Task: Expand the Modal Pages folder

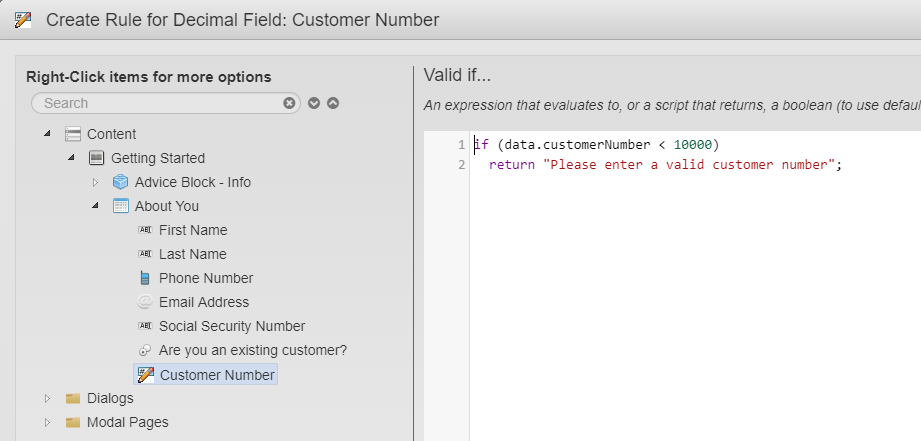Action: point(48,422)
